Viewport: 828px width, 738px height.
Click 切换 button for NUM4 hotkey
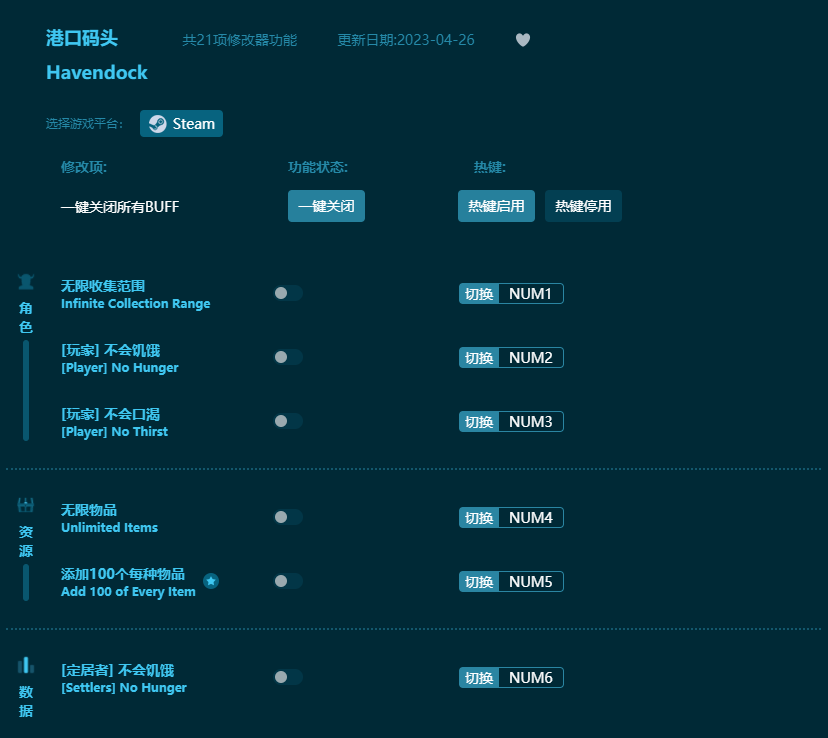coord(479,517)
